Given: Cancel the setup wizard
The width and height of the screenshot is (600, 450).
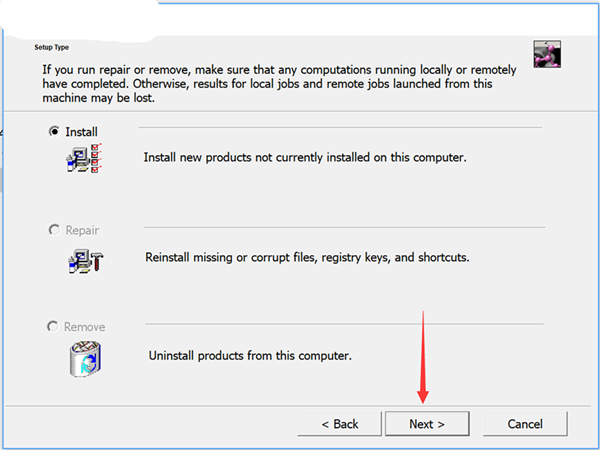Looking at the screenshot, I should 525,424.
